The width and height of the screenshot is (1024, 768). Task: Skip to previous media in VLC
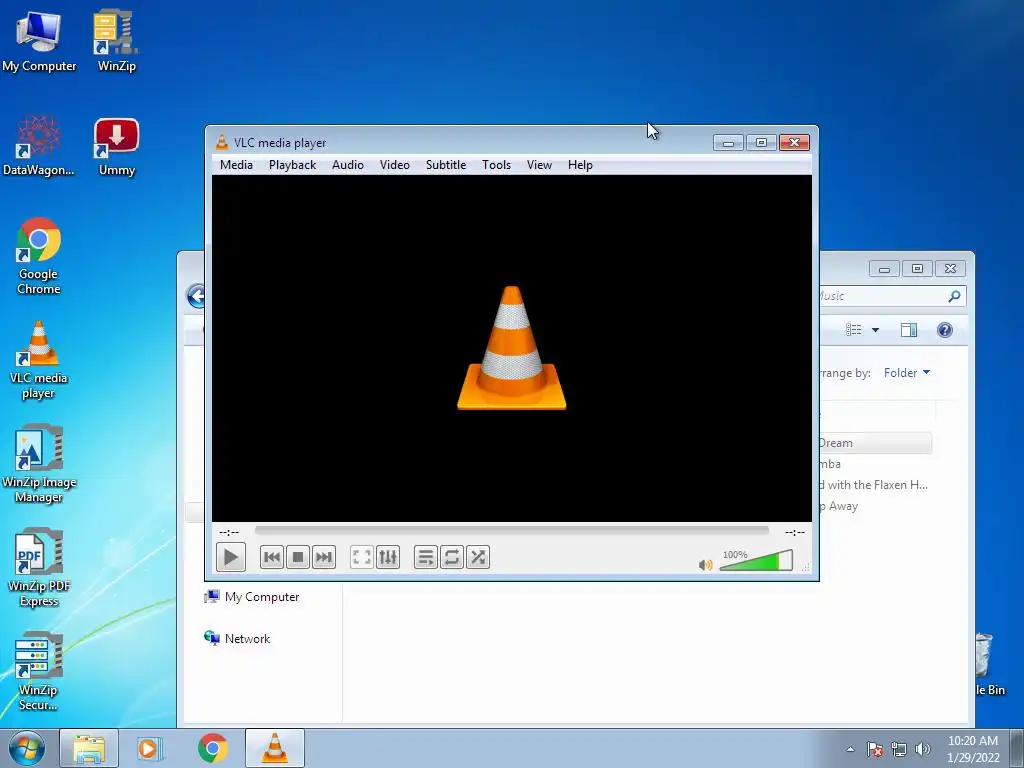pos(272,557)
